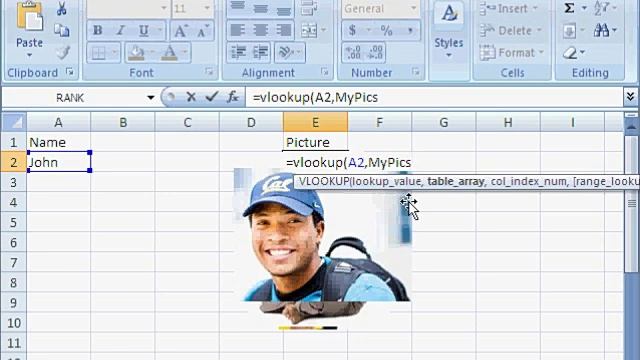The width and height of the screenshot is (640, 360).
Task: Click Decrease Font Size button
Action: click(203, 31)
